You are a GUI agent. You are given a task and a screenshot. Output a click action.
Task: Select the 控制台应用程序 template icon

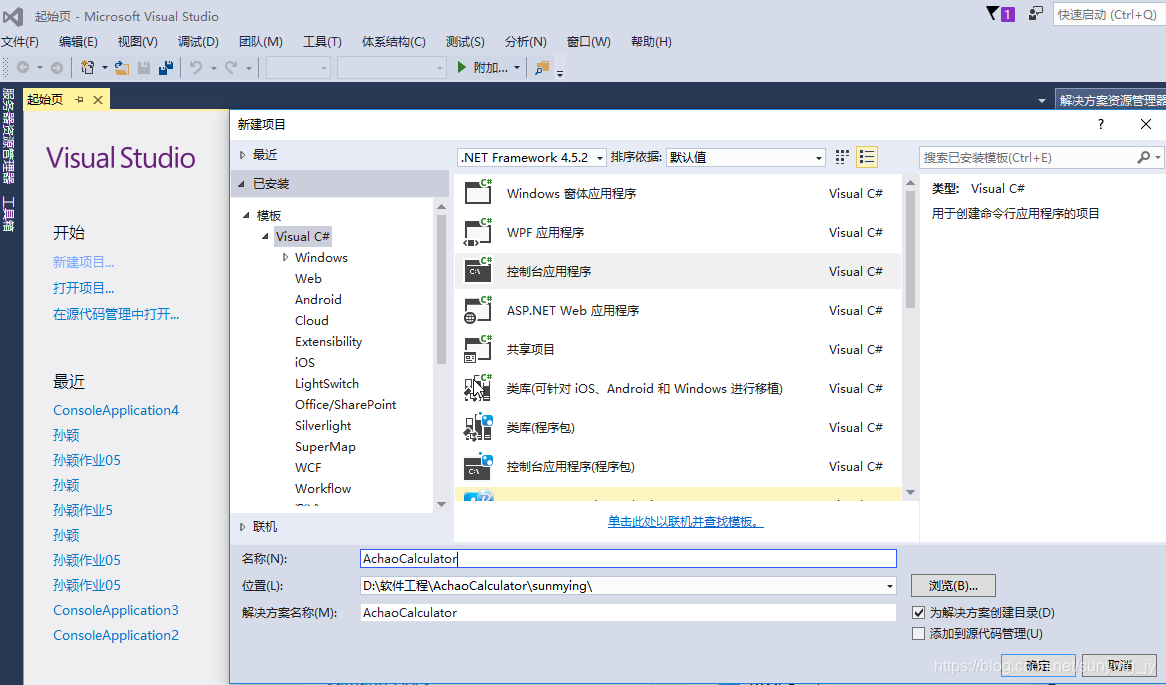[478, 271]
